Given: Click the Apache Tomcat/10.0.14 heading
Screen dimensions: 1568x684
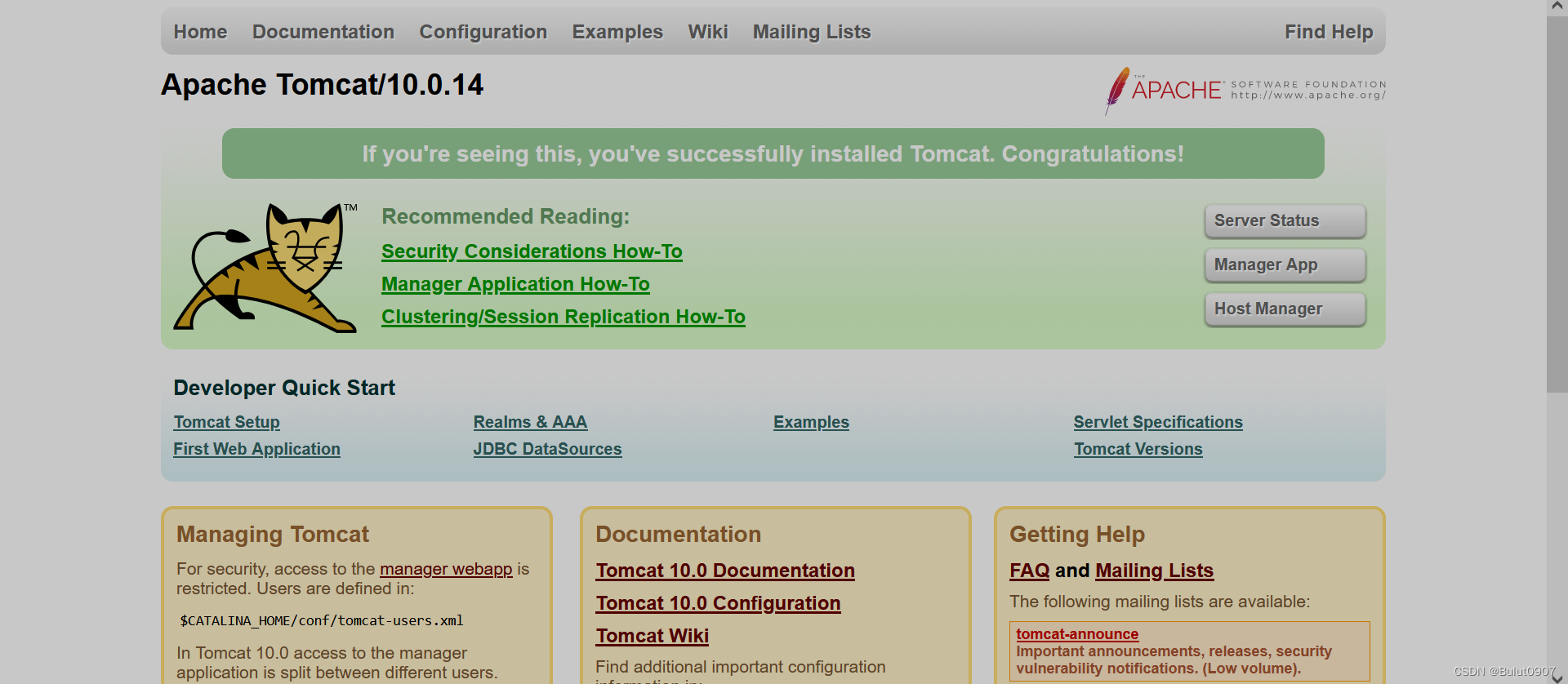Looking at the screenshot, I should click(x=323, y=85).
